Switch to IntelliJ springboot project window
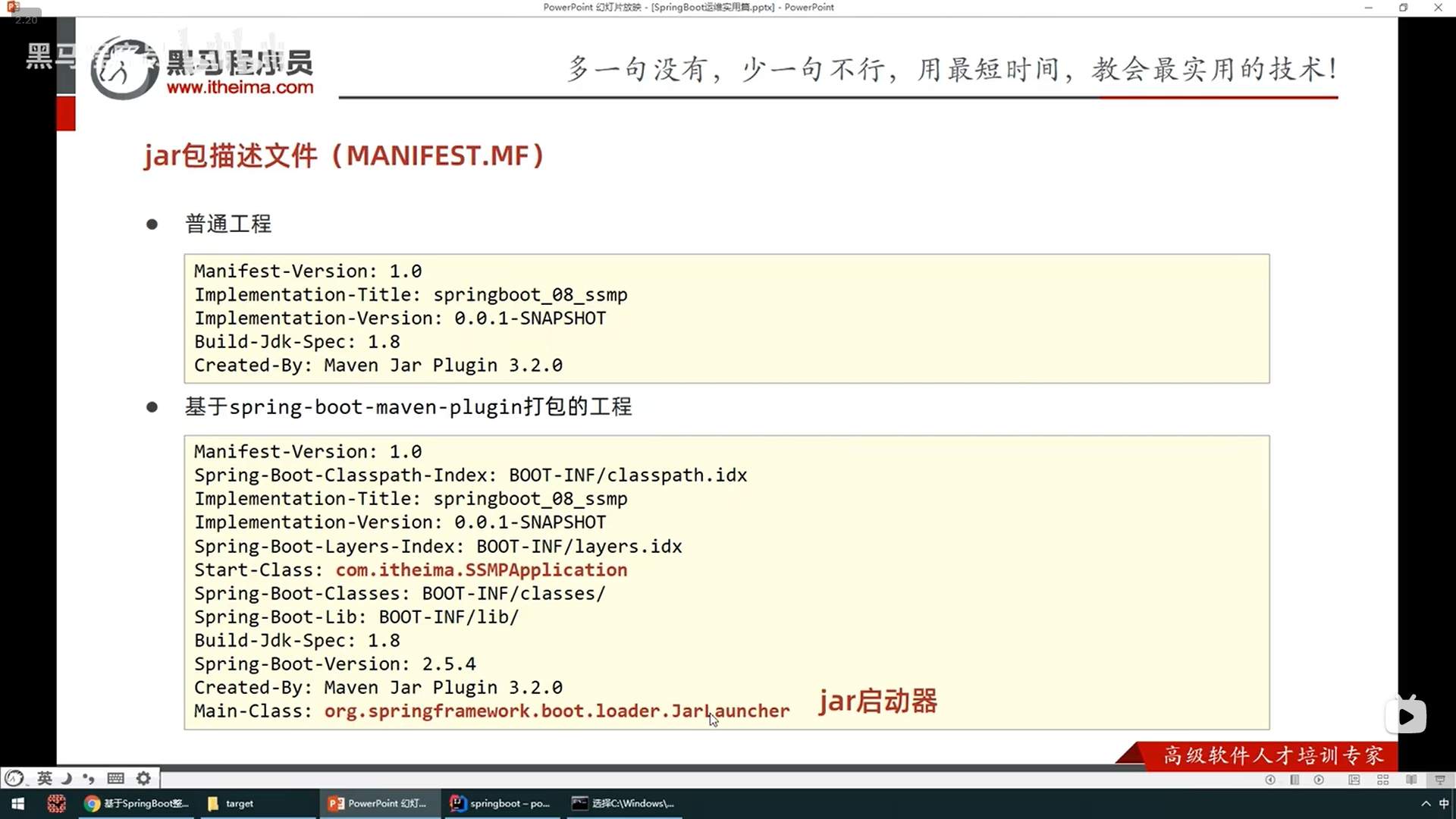 501,804
